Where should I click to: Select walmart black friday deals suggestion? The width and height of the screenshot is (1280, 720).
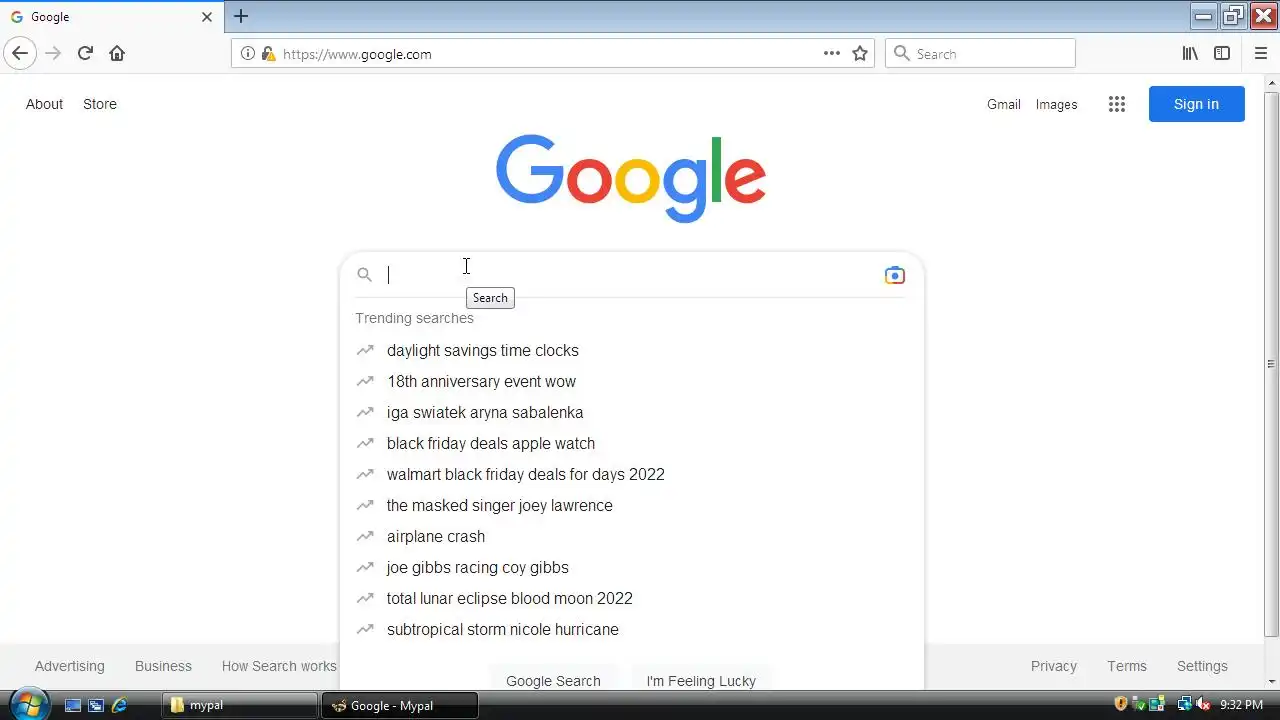[x=631, y=474]
